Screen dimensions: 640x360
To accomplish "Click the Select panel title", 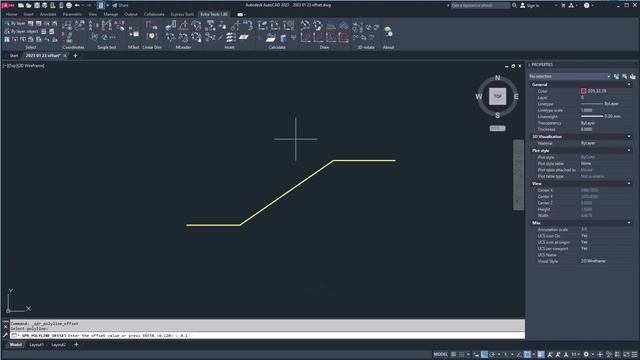I will click(x=31, y=47).
